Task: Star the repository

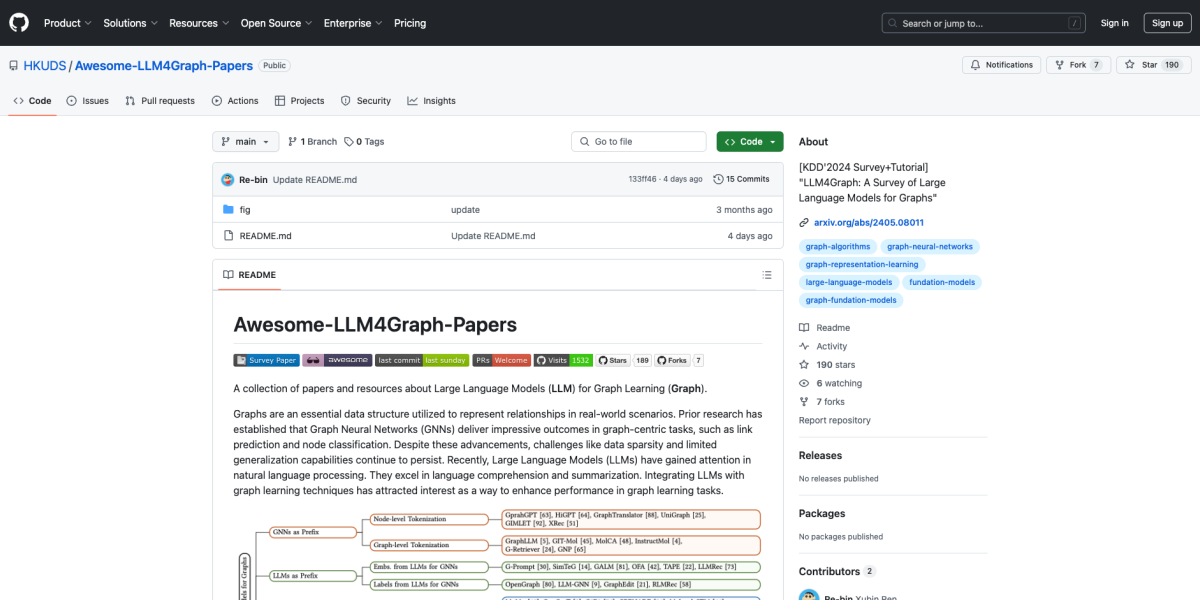Action: tap(1142, 65)
